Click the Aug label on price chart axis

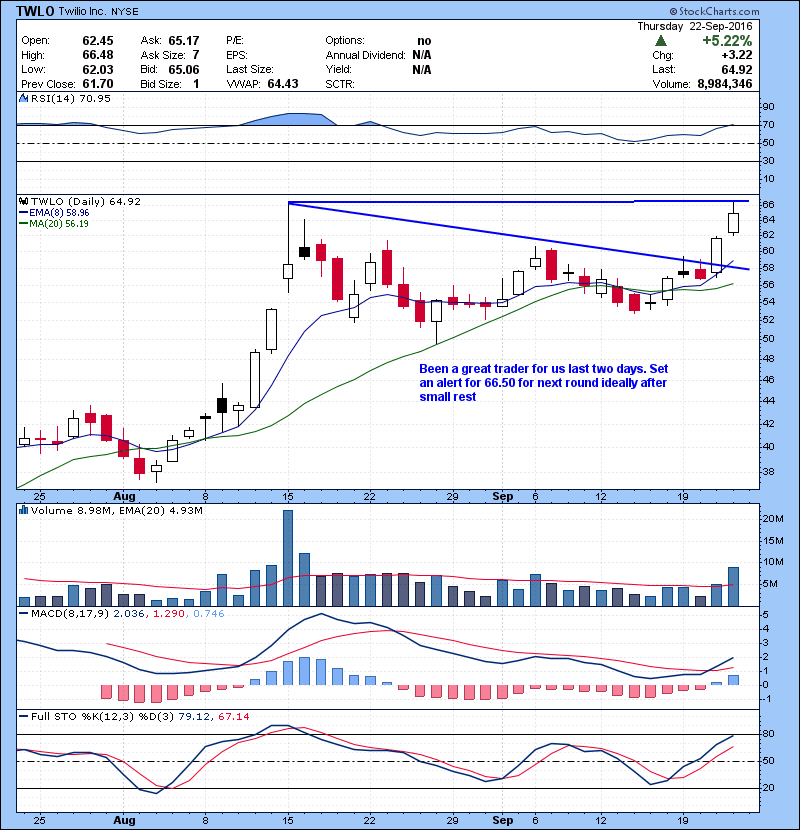point(124,497)
